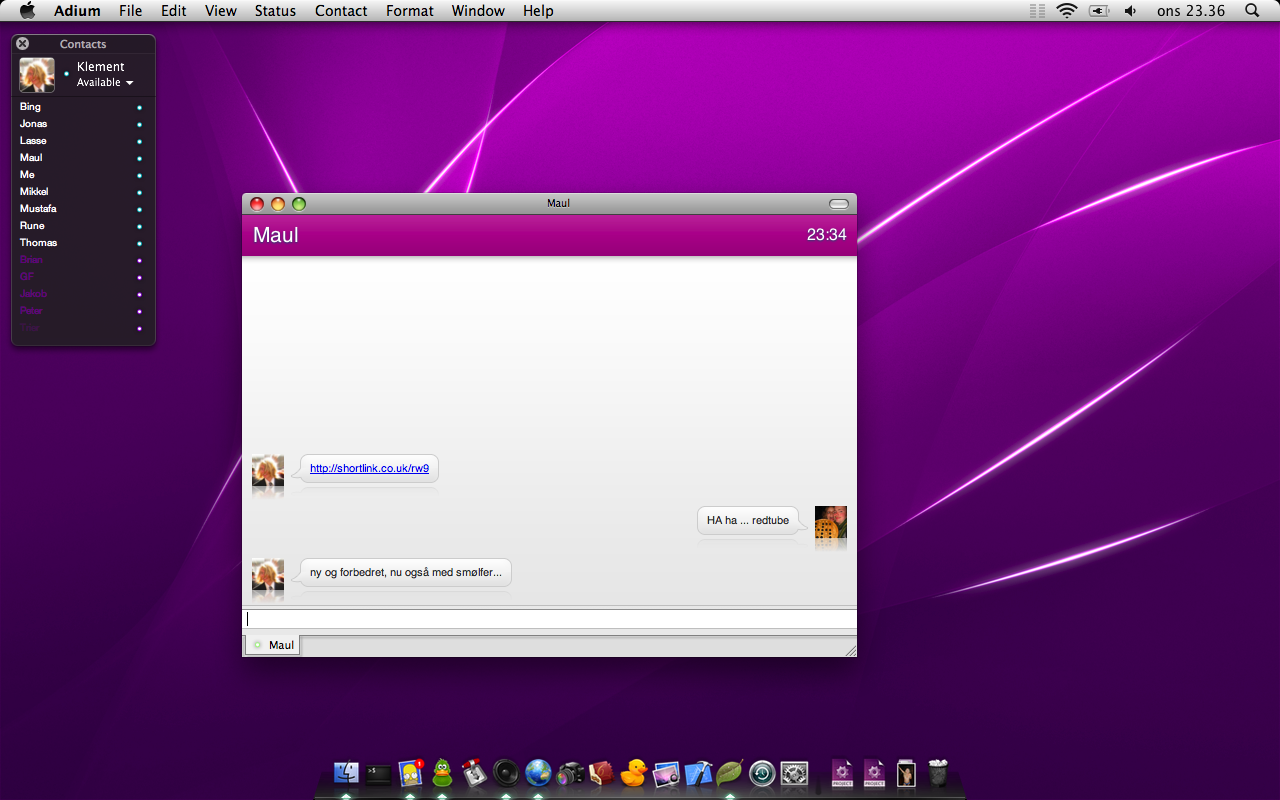This screenshot has height=800, width=1280.
Task: Close the Contacts list window
Action: pos(23,44)
